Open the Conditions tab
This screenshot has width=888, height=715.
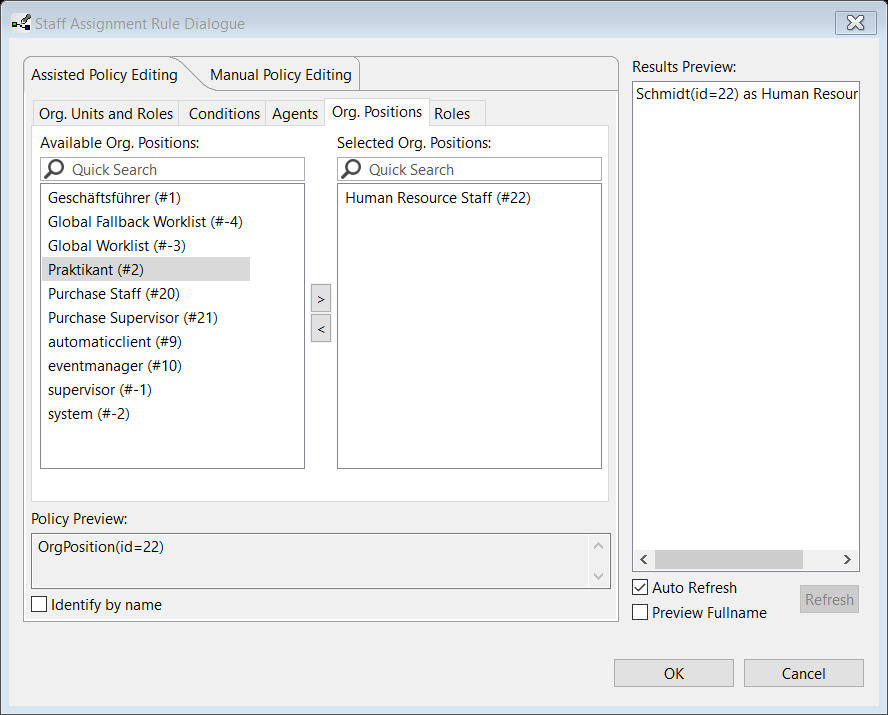point(224,114)
